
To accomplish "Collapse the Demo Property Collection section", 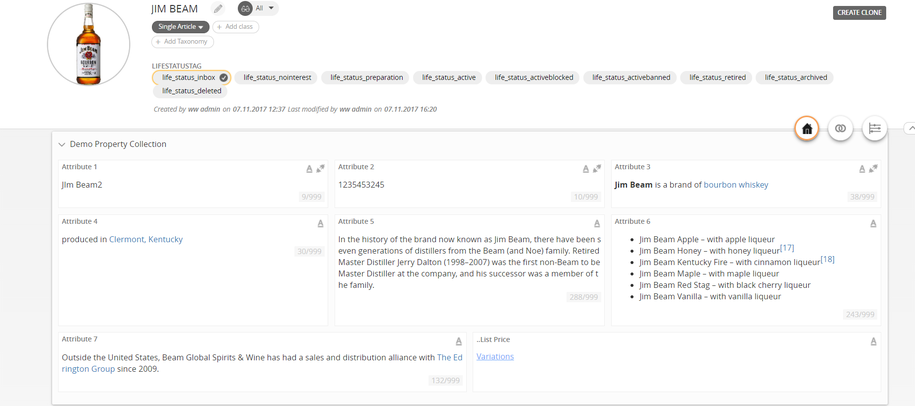I will [x=62, y=144].
